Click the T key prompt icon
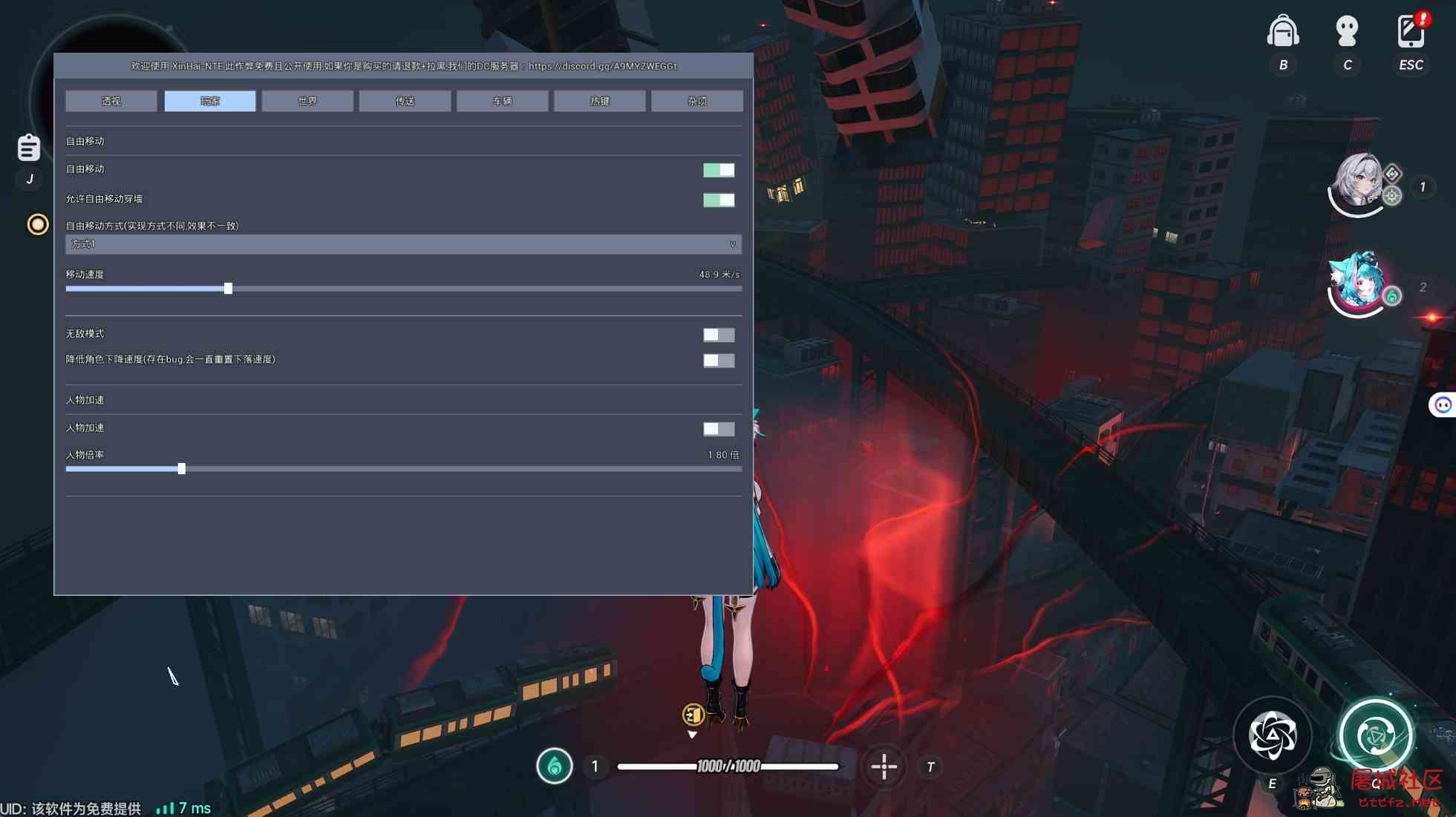 click(930, 767)
